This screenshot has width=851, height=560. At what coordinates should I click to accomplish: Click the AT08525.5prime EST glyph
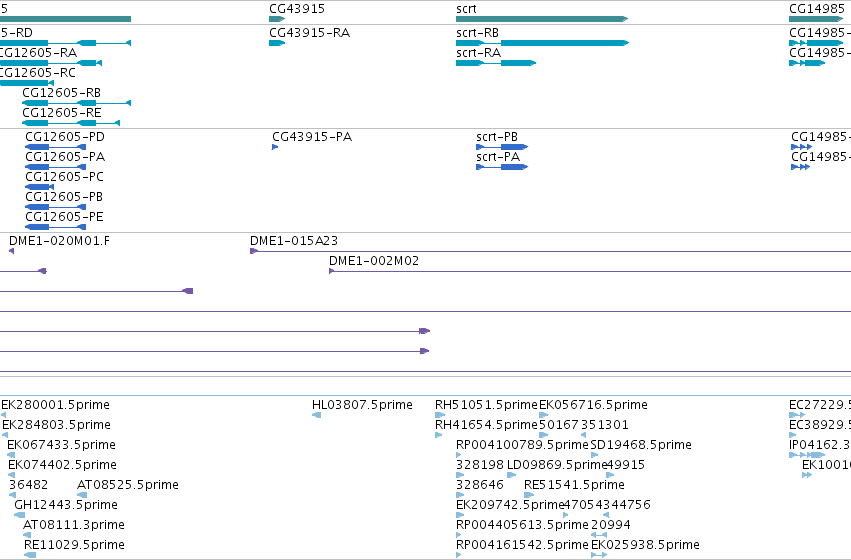tap(82, 495)
